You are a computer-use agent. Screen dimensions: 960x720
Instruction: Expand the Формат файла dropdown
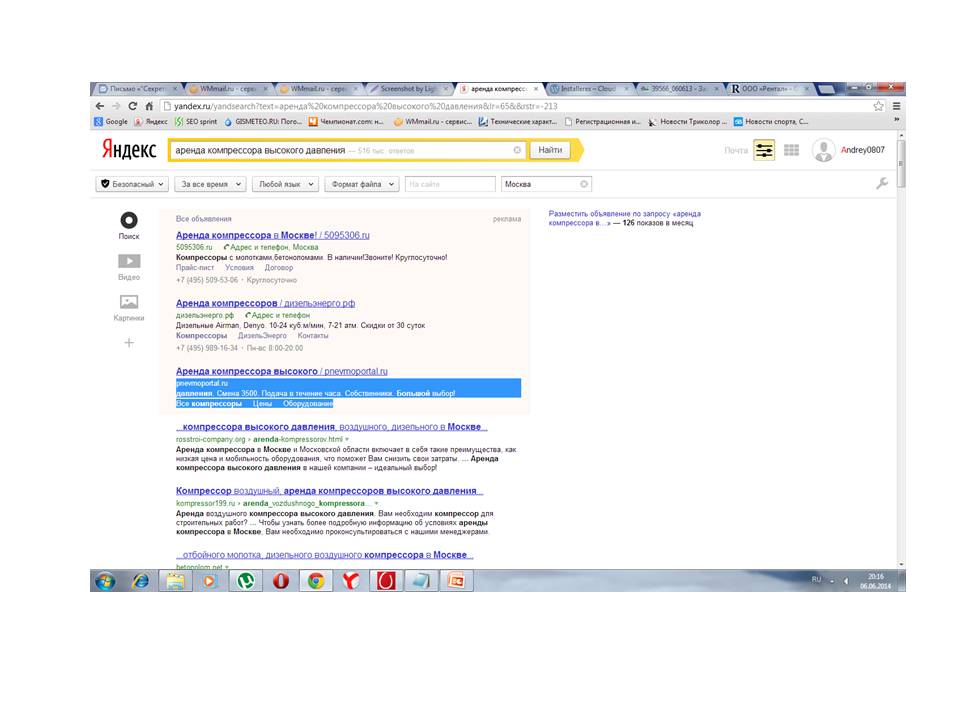point(362,184)
